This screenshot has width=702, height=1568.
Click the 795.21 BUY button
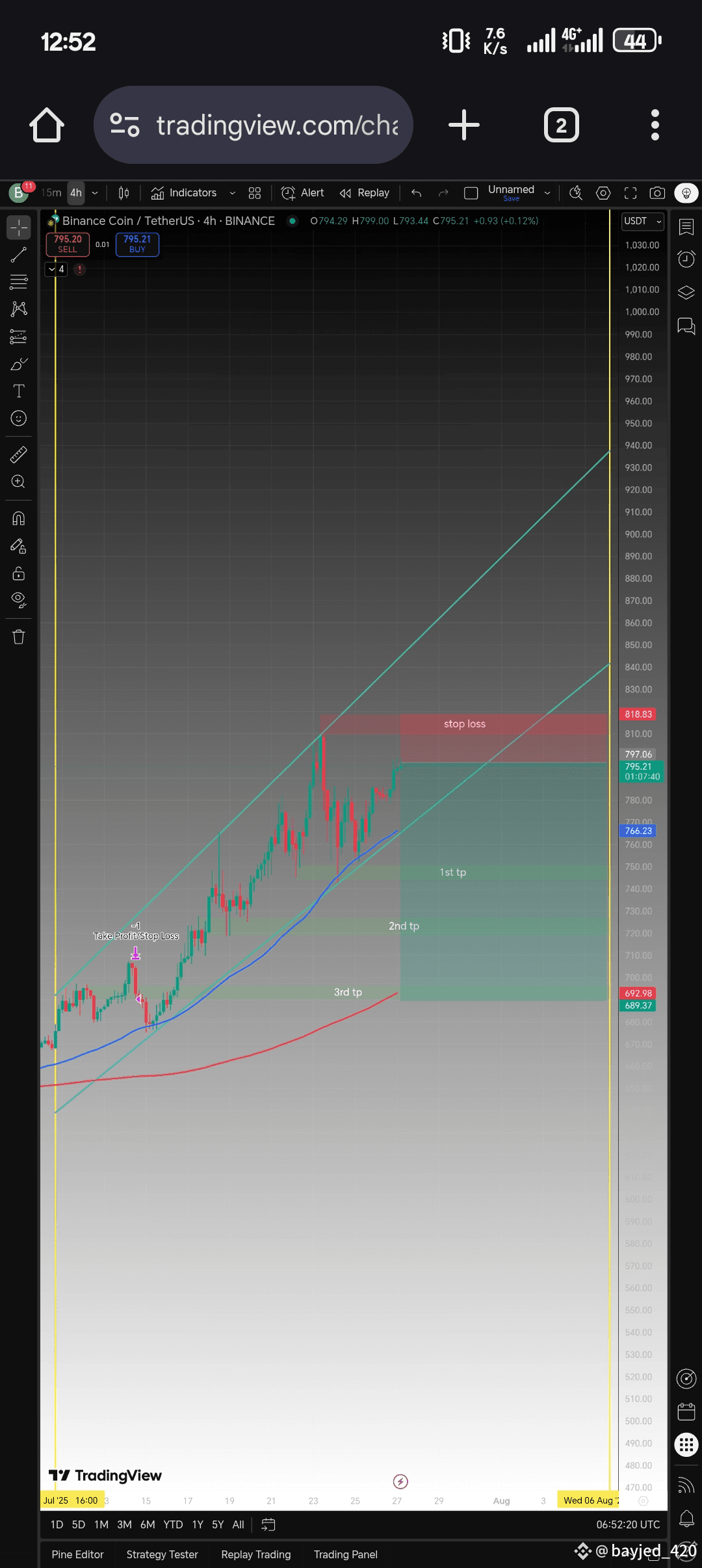(137, 244)
